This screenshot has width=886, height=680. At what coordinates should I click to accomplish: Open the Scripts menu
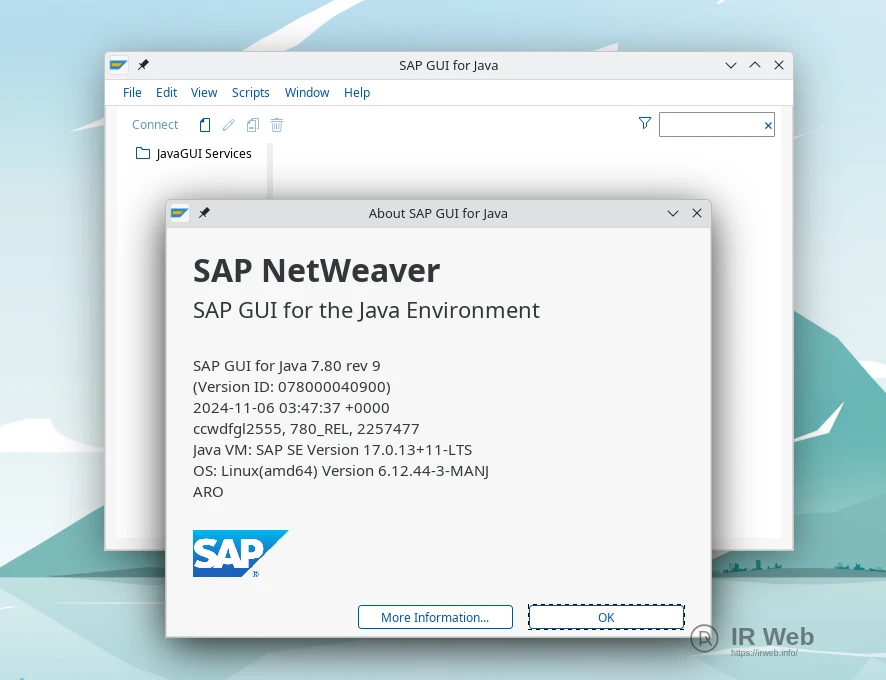click(250, 93)
